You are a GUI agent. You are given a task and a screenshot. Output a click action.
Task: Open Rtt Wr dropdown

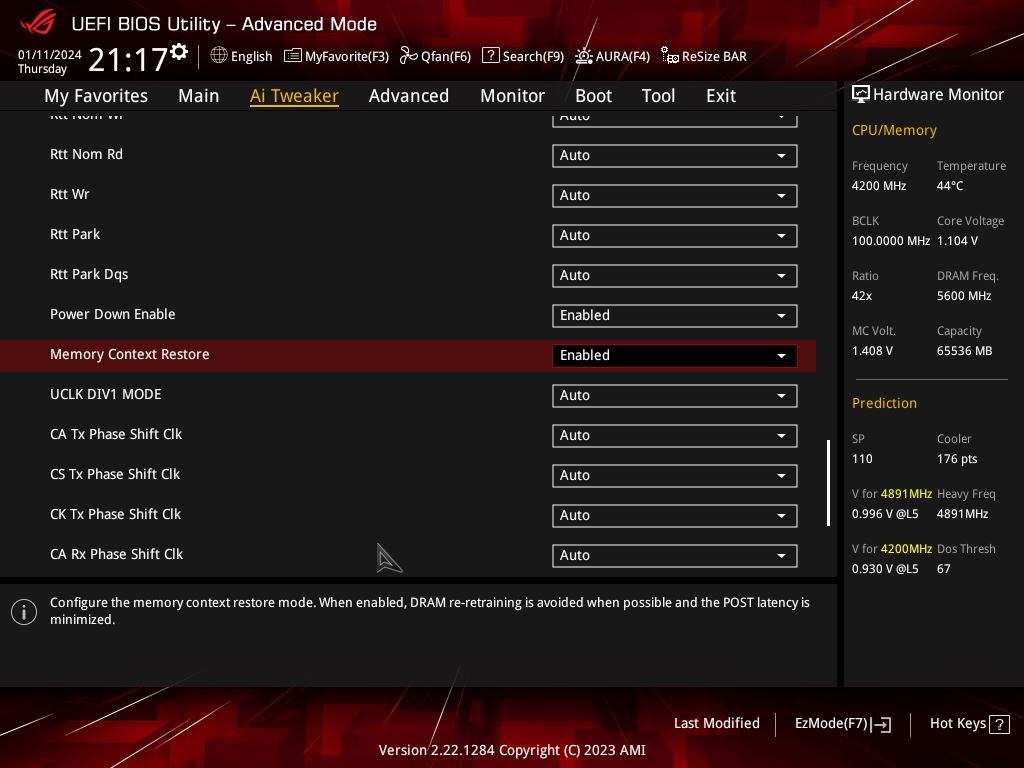coord(674,195)
